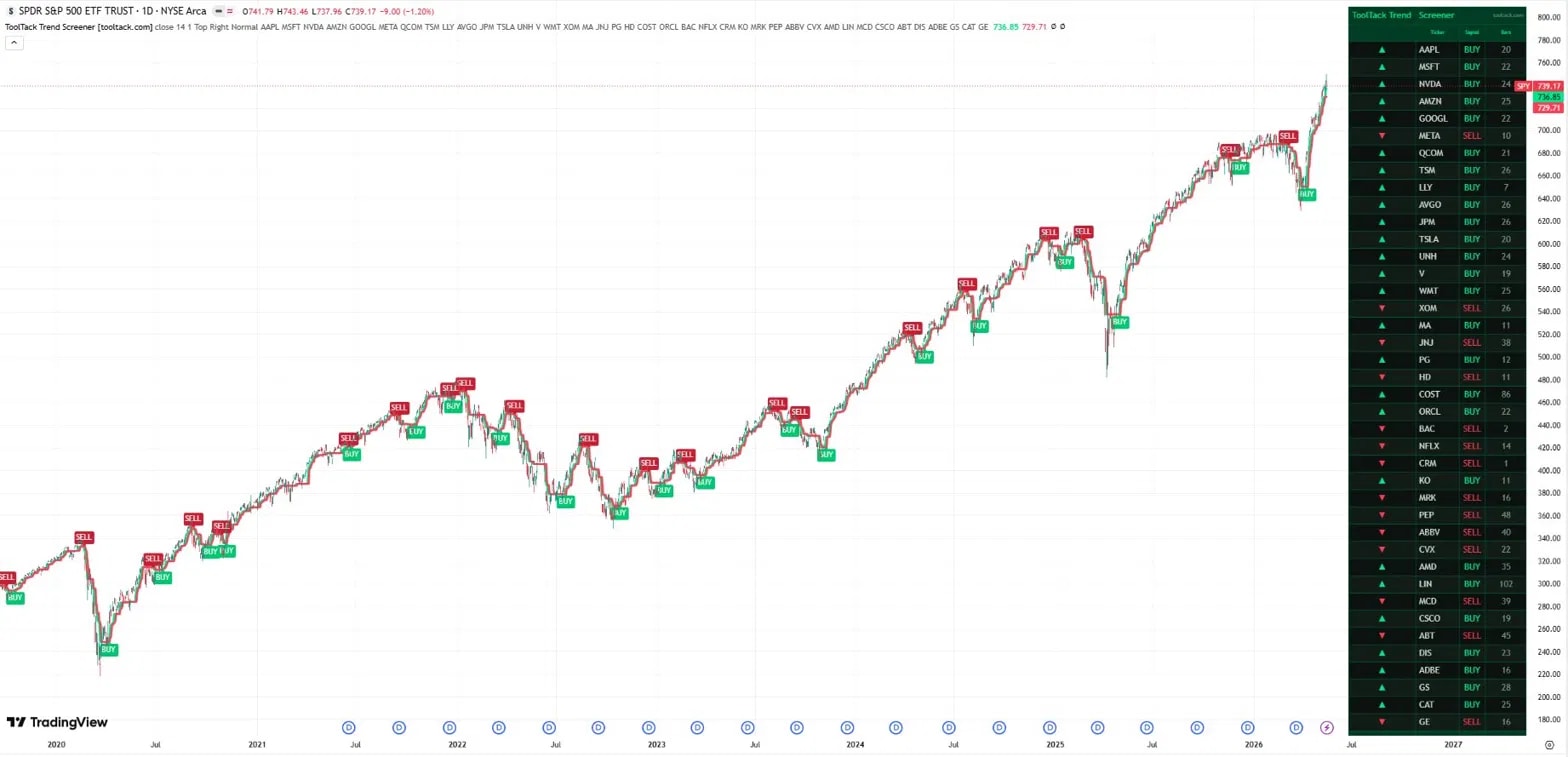Click the up arrow in the COST row
1568x757 pixels.
pyautogui.click(x=1382, y=394)
